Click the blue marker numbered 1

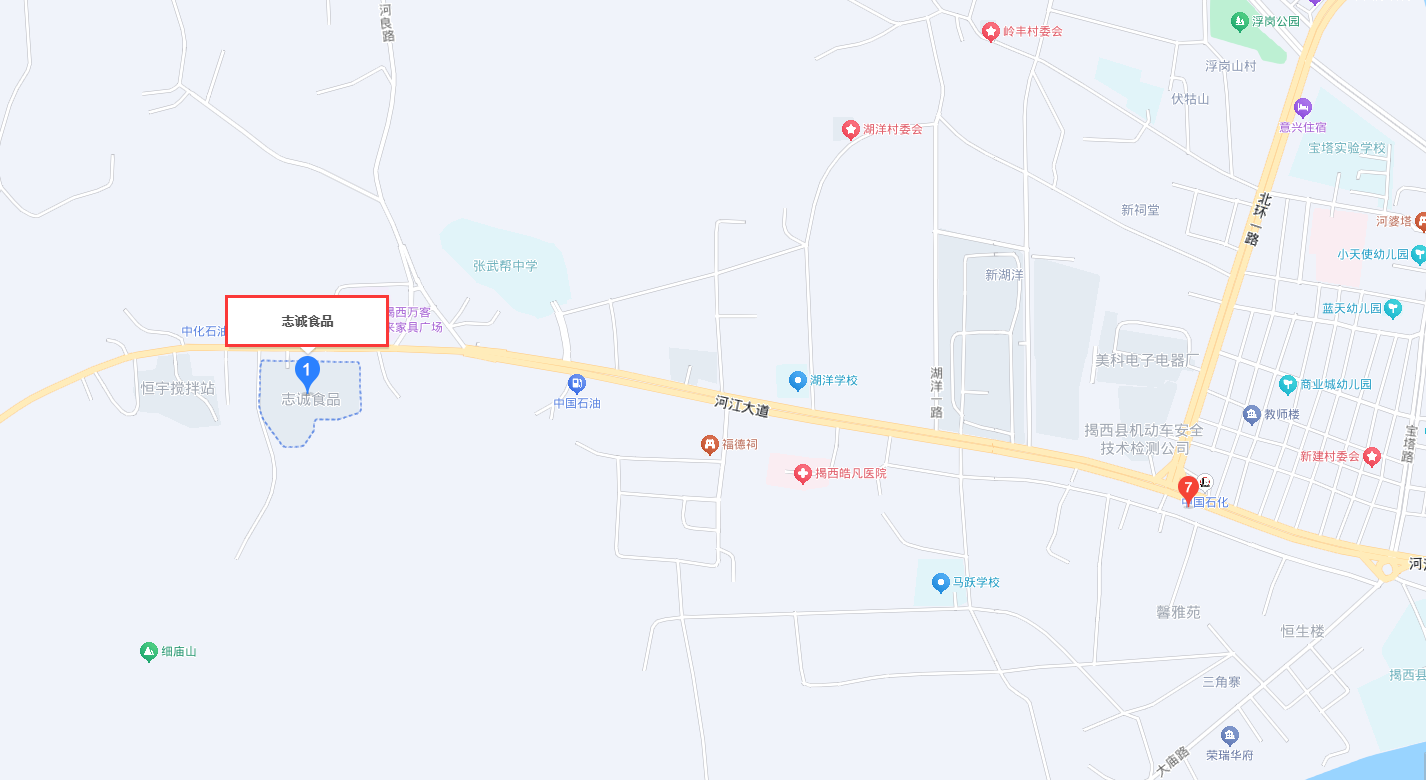(x=308, y=374)
